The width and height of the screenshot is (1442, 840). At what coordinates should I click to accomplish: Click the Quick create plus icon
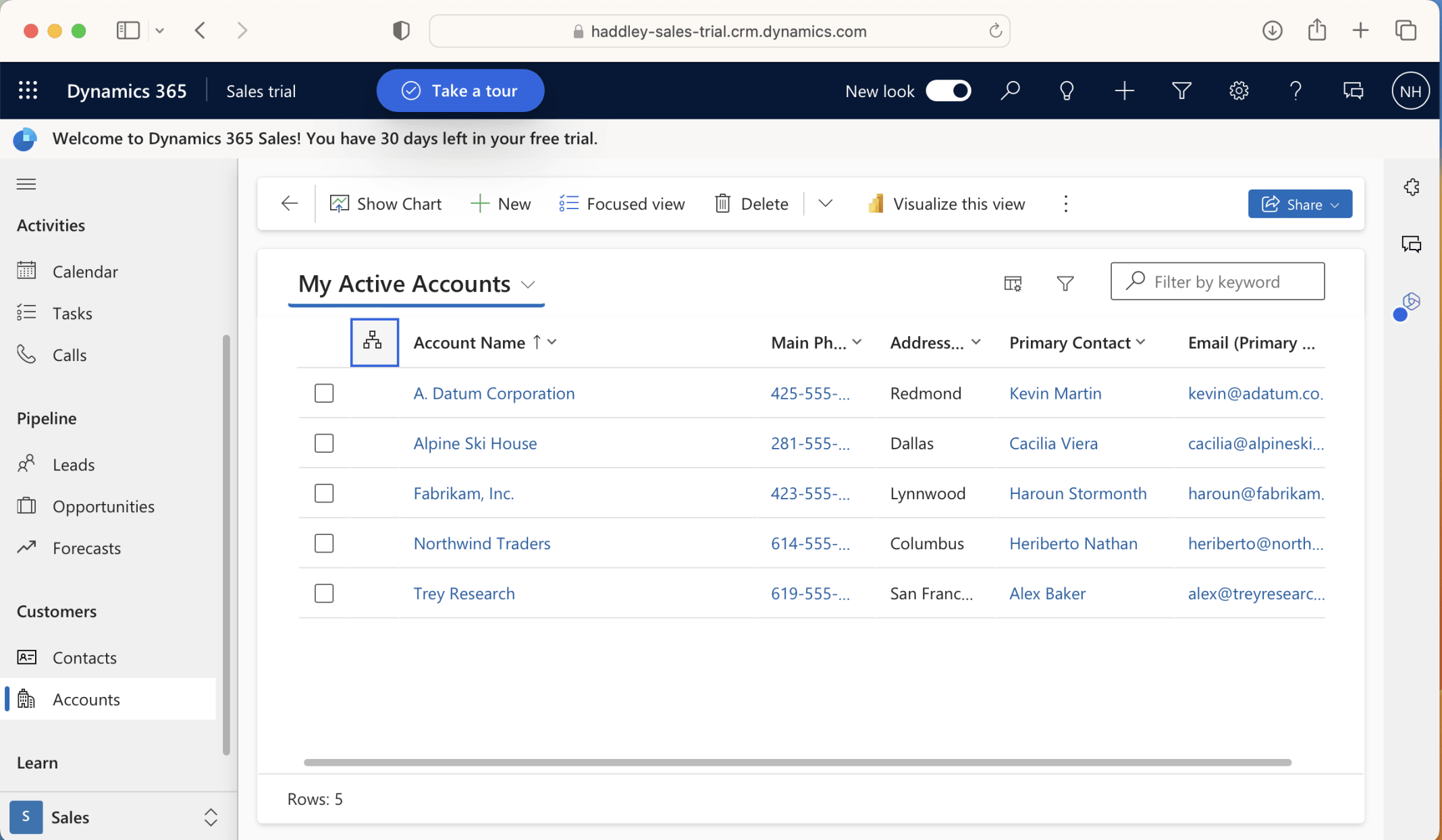pyautogui.click(x=1124, y=90)
